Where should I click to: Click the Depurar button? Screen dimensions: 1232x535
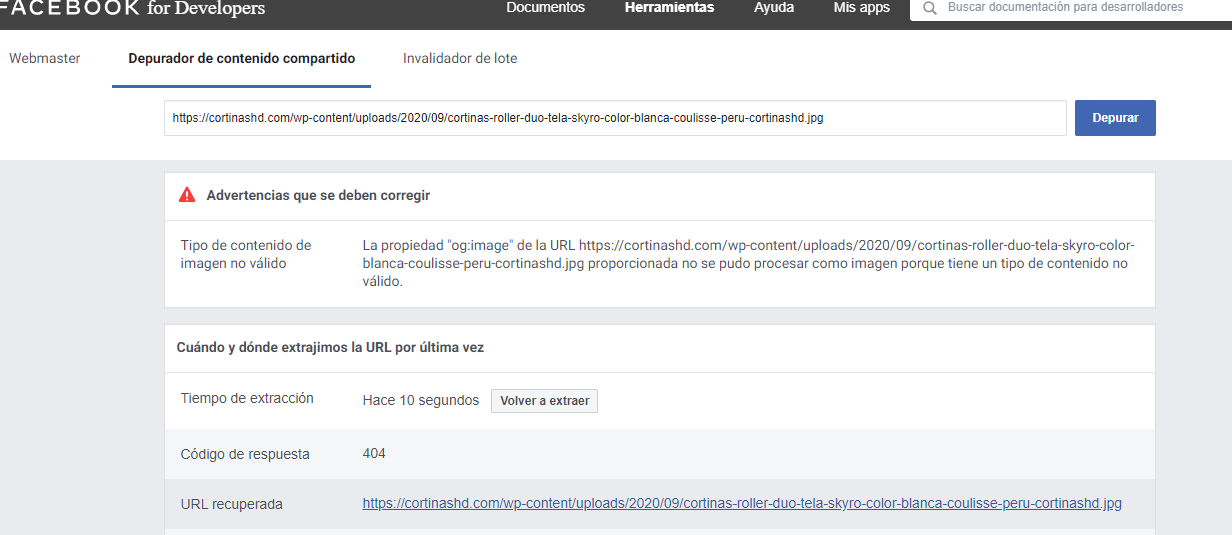coord(1115,117)
